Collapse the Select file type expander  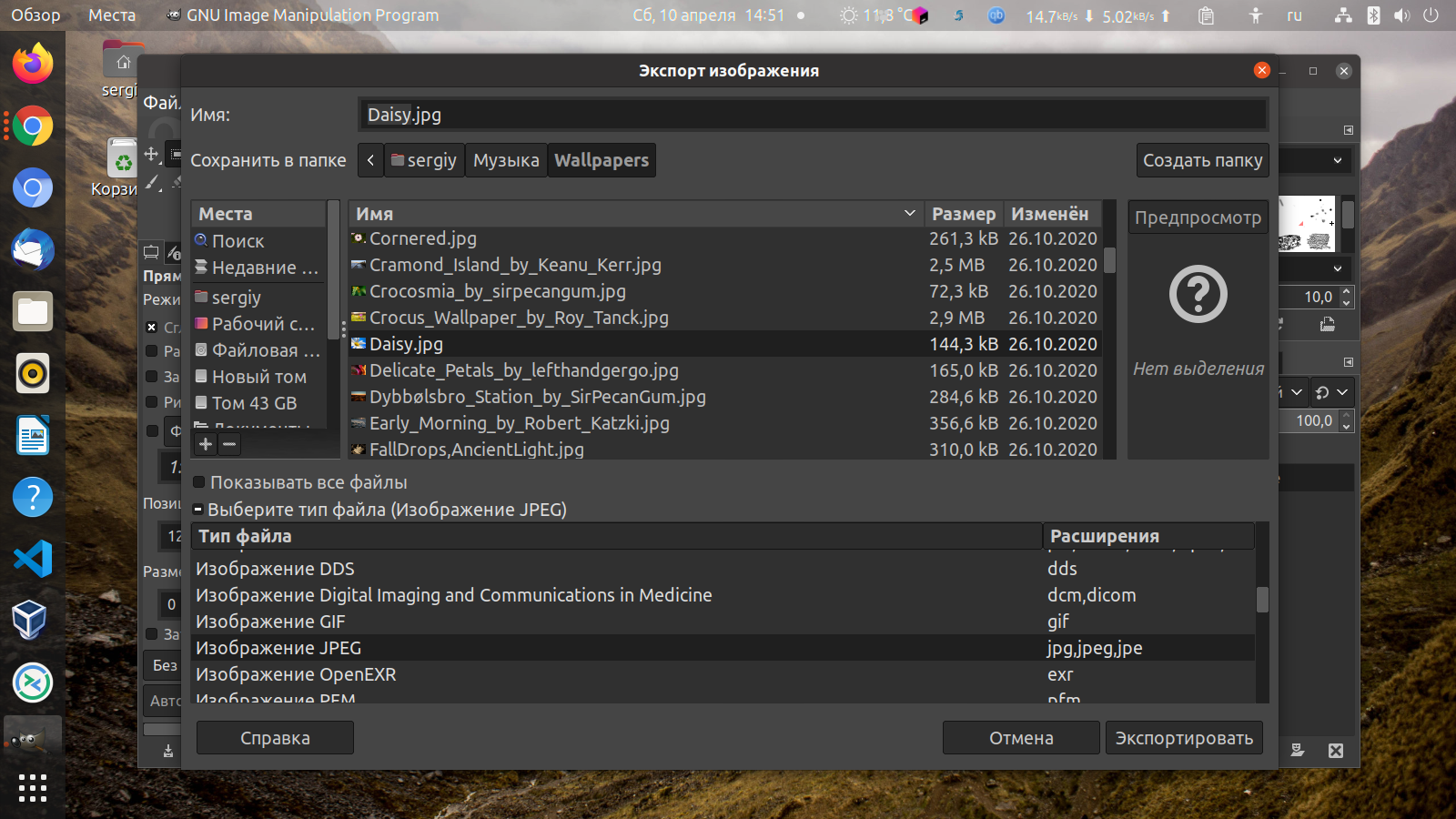click(197, 510)
